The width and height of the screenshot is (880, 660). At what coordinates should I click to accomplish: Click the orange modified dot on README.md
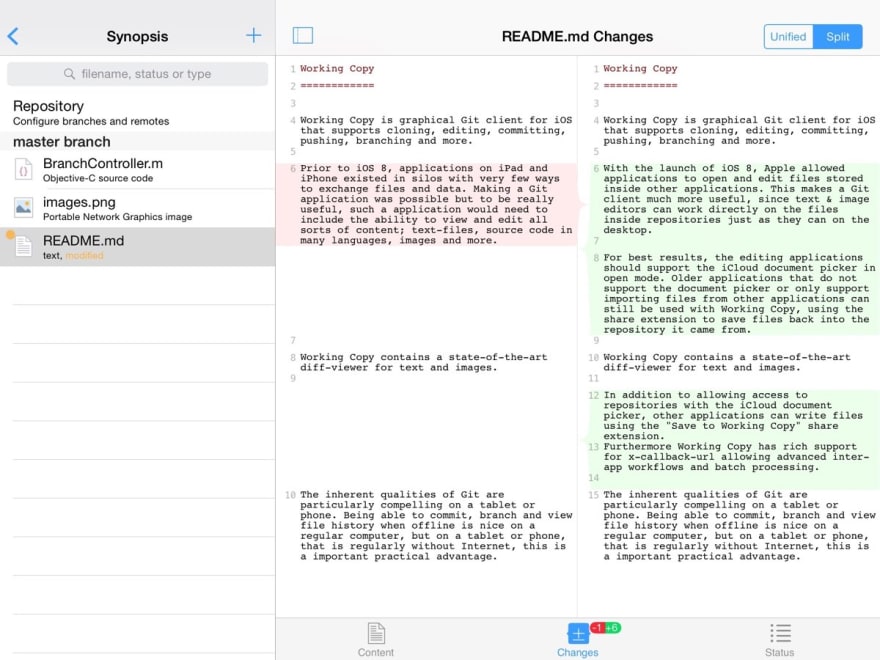(x=10, y=235)
